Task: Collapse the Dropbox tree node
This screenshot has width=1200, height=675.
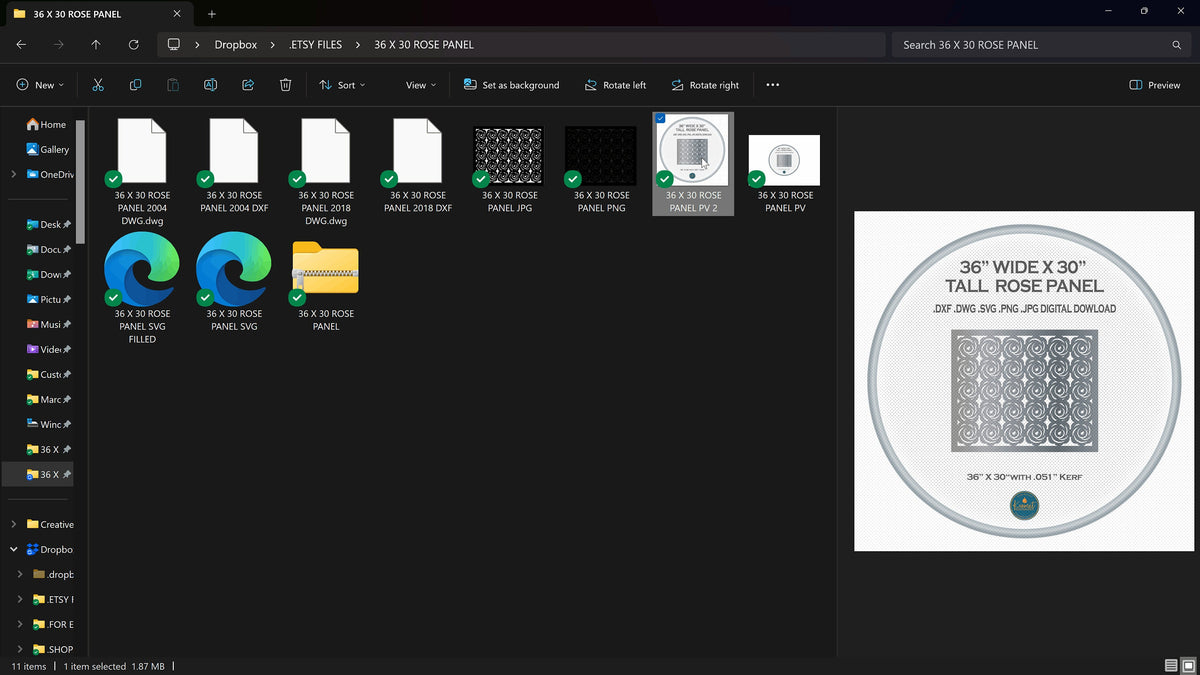Action: click(13, 549)
